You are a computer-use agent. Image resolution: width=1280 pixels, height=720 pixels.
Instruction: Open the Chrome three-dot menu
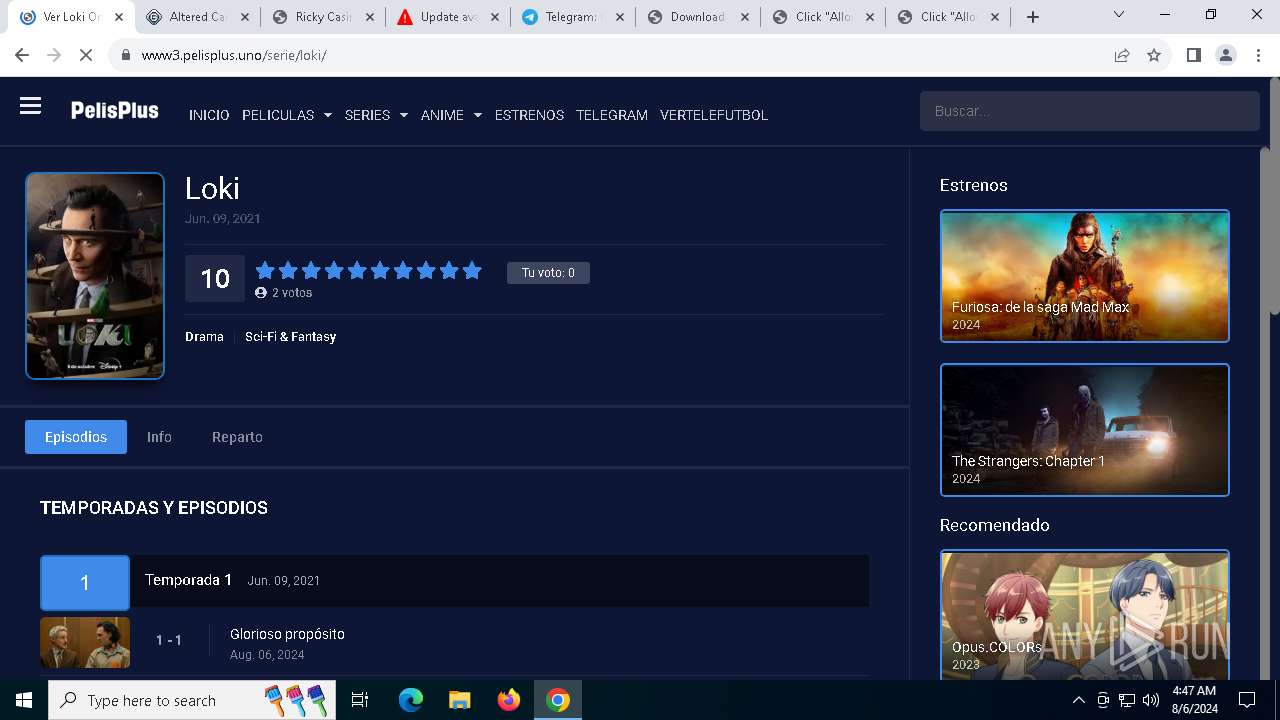[x=1258, y=55]
